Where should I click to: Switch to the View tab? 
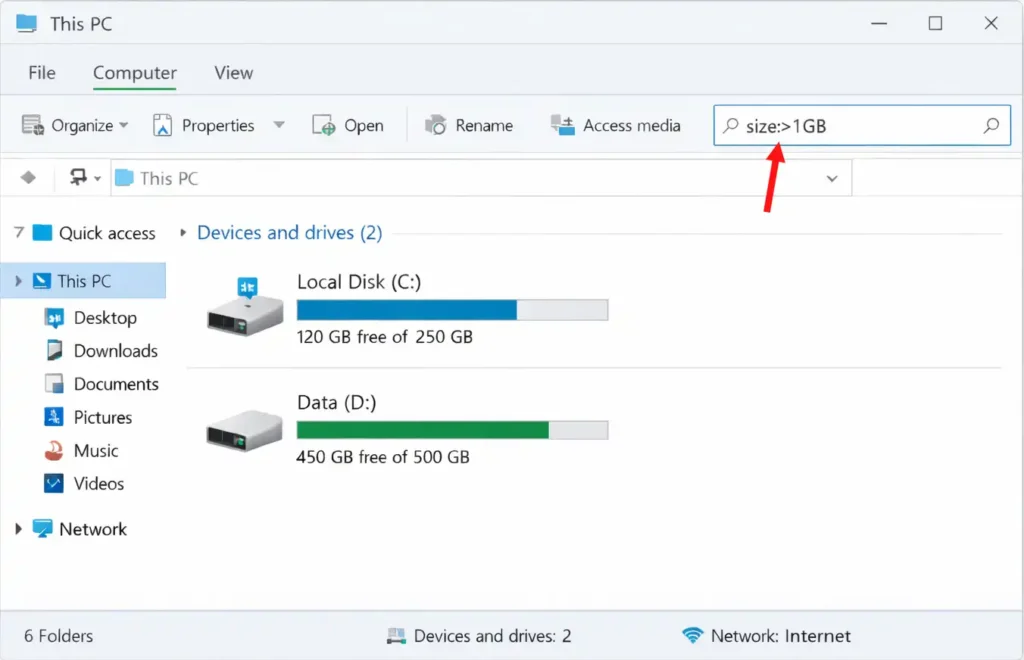pyautogui.click(x=233, y=73)
